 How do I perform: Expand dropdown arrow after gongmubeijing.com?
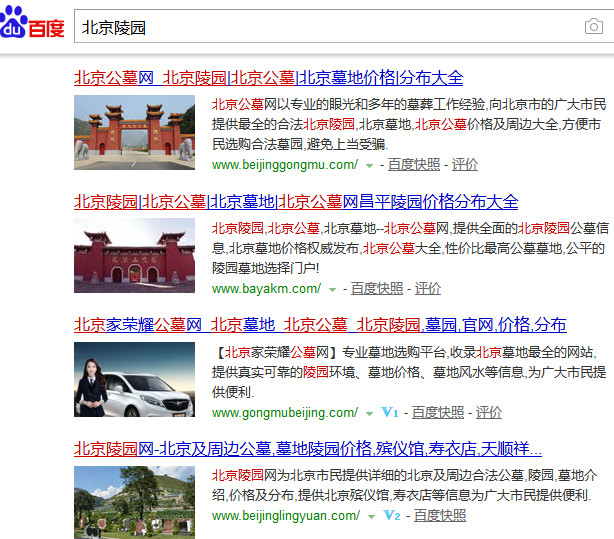pos(369,414)
